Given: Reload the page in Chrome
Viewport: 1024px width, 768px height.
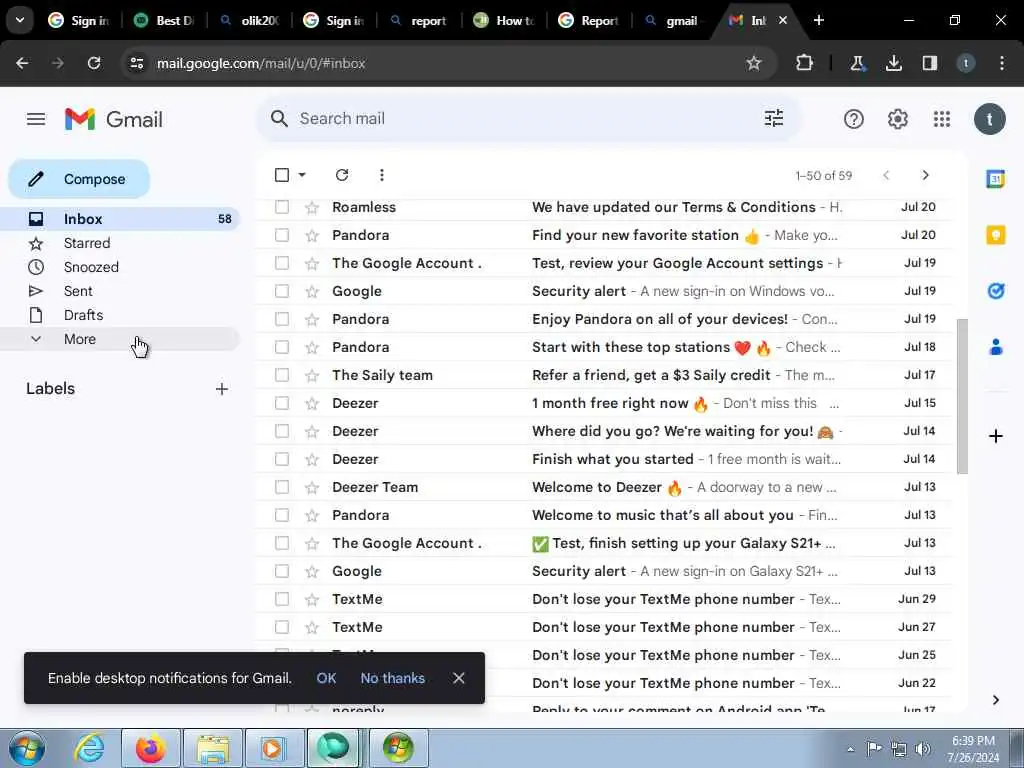Looking at the screenshot, I should [94, 63].
